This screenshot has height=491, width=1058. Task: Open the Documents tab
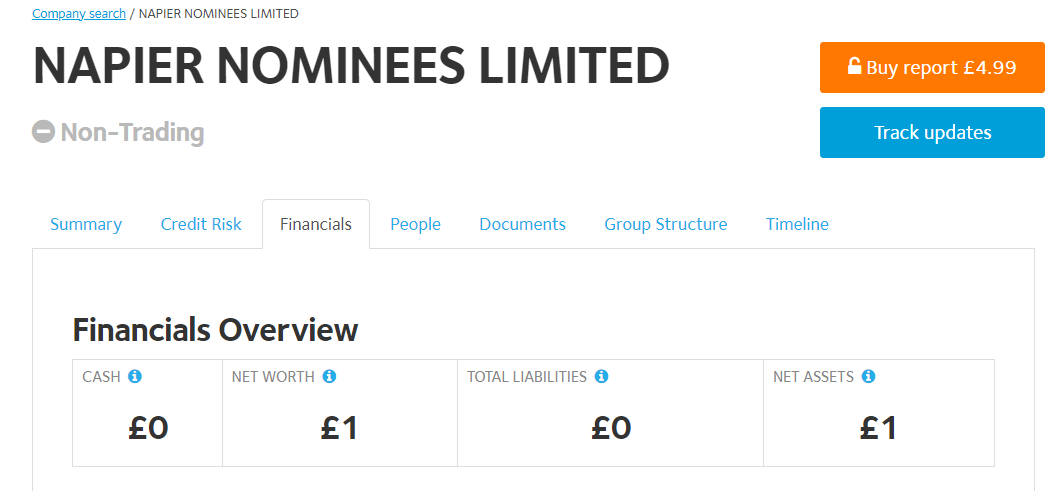click(522, 225)
